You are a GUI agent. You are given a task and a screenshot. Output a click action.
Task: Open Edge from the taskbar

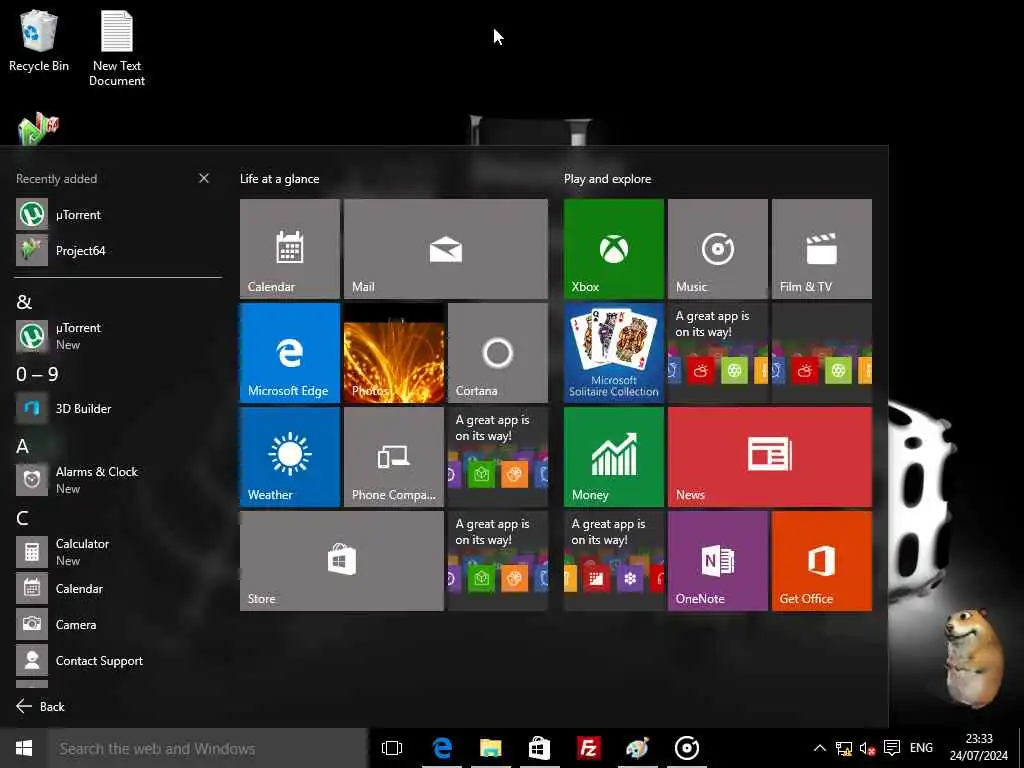(442, 748)
